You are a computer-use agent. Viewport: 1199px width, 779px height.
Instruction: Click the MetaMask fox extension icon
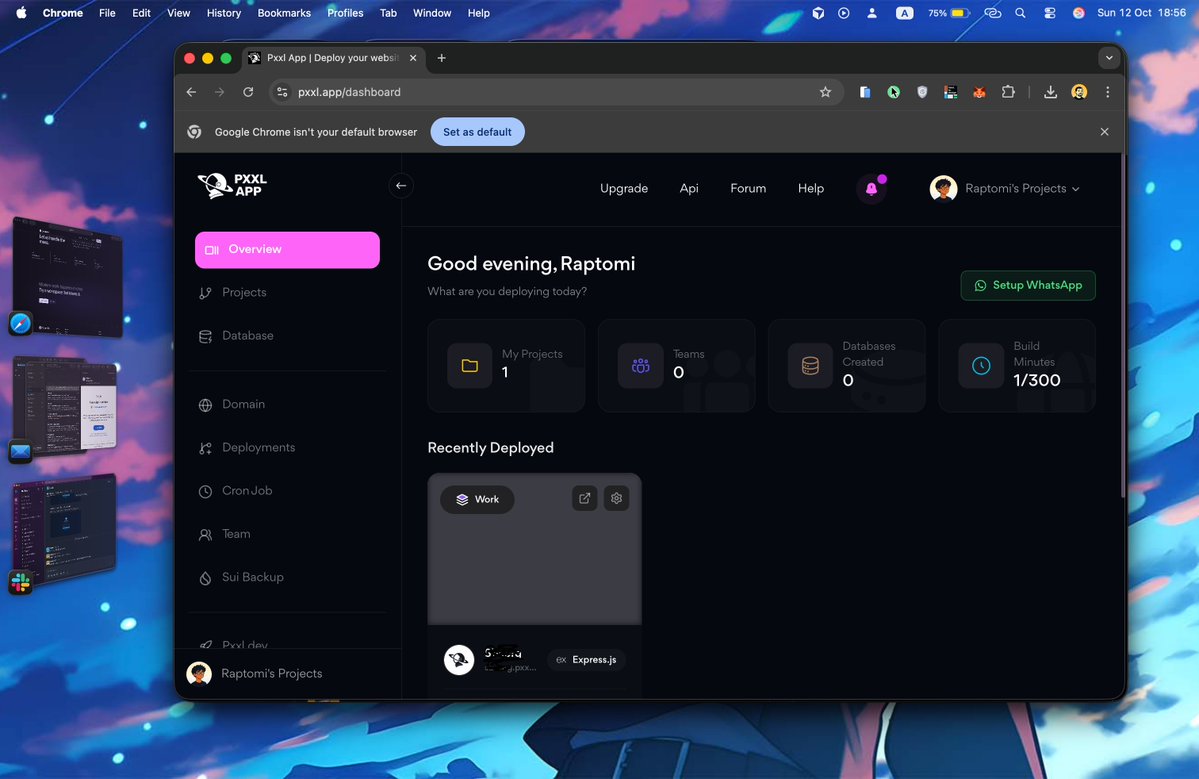979,93
